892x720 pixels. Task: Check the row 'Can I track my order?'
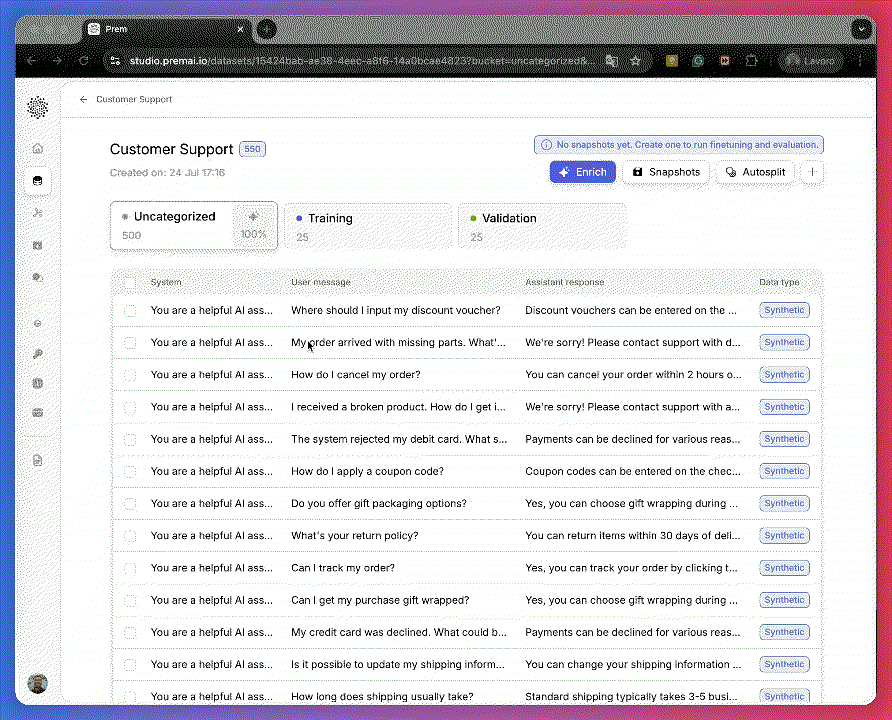pos(130,568)
